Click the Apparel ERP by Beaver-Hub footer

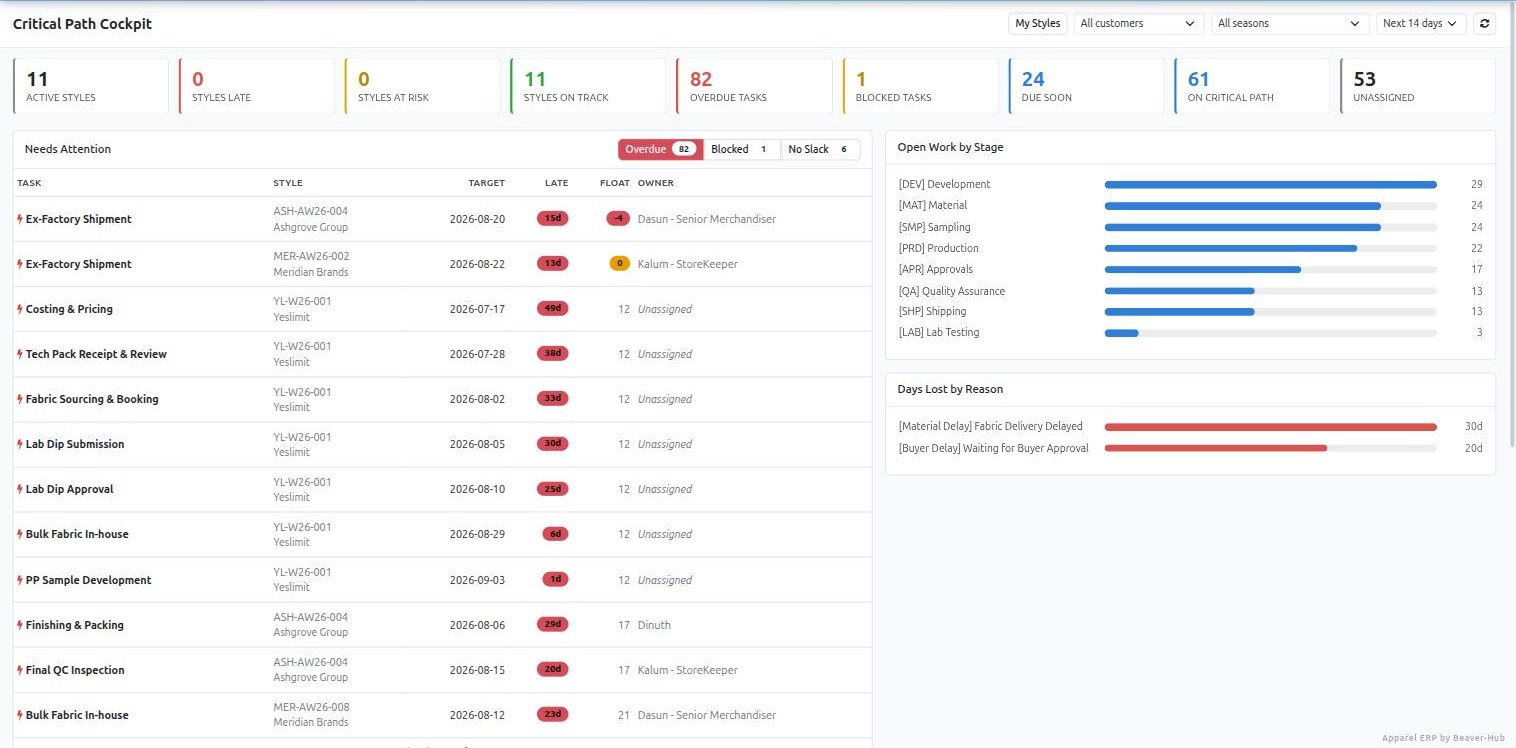click(x=1442, y=738)
